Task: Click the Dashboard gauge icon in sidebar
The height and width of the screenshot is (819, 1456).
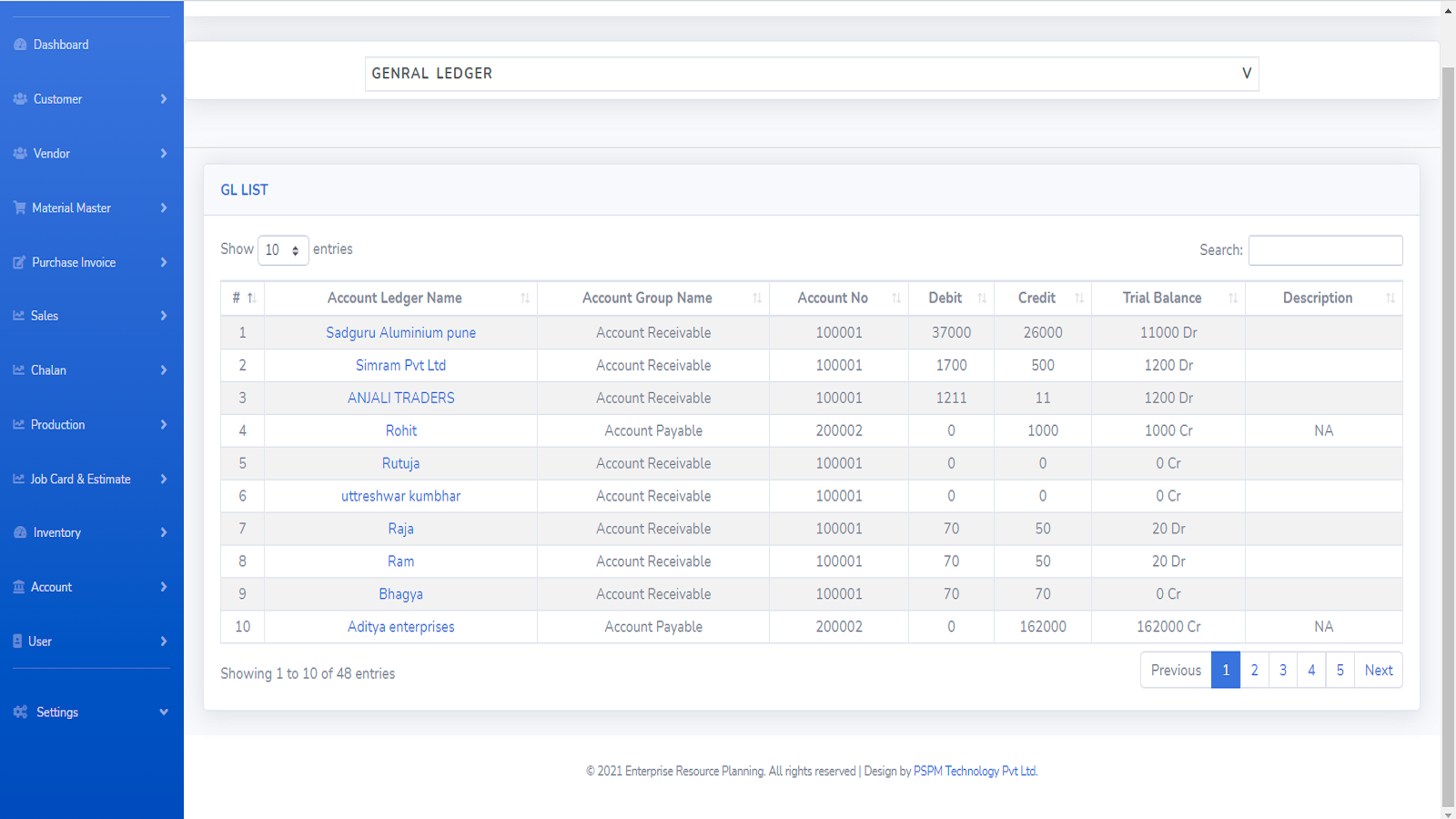Action: click(x=20, y=45)
